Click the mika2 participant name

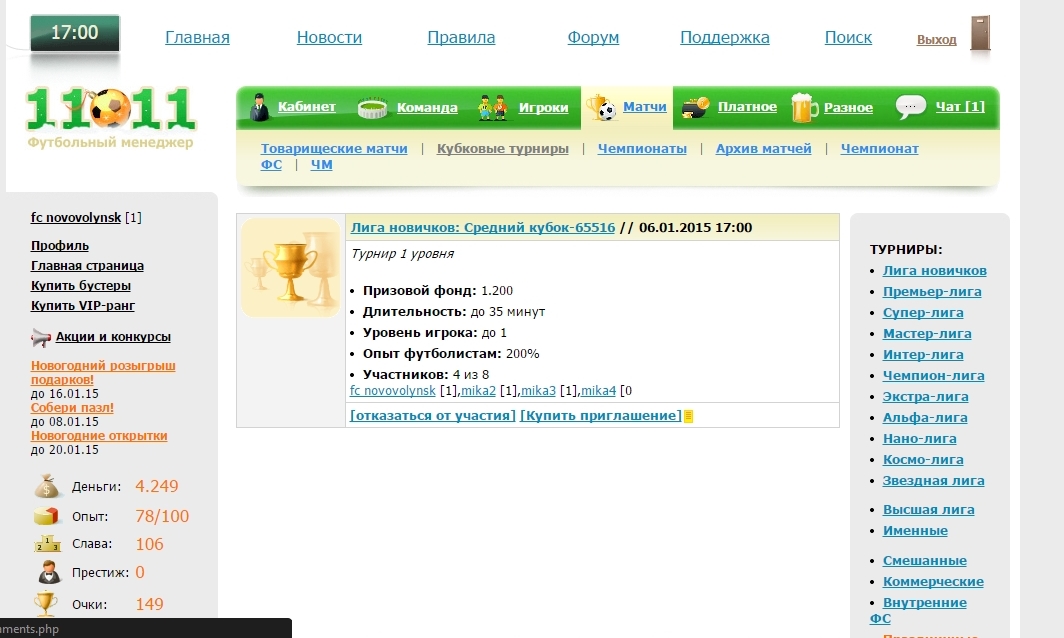click(x=478, y=390)
